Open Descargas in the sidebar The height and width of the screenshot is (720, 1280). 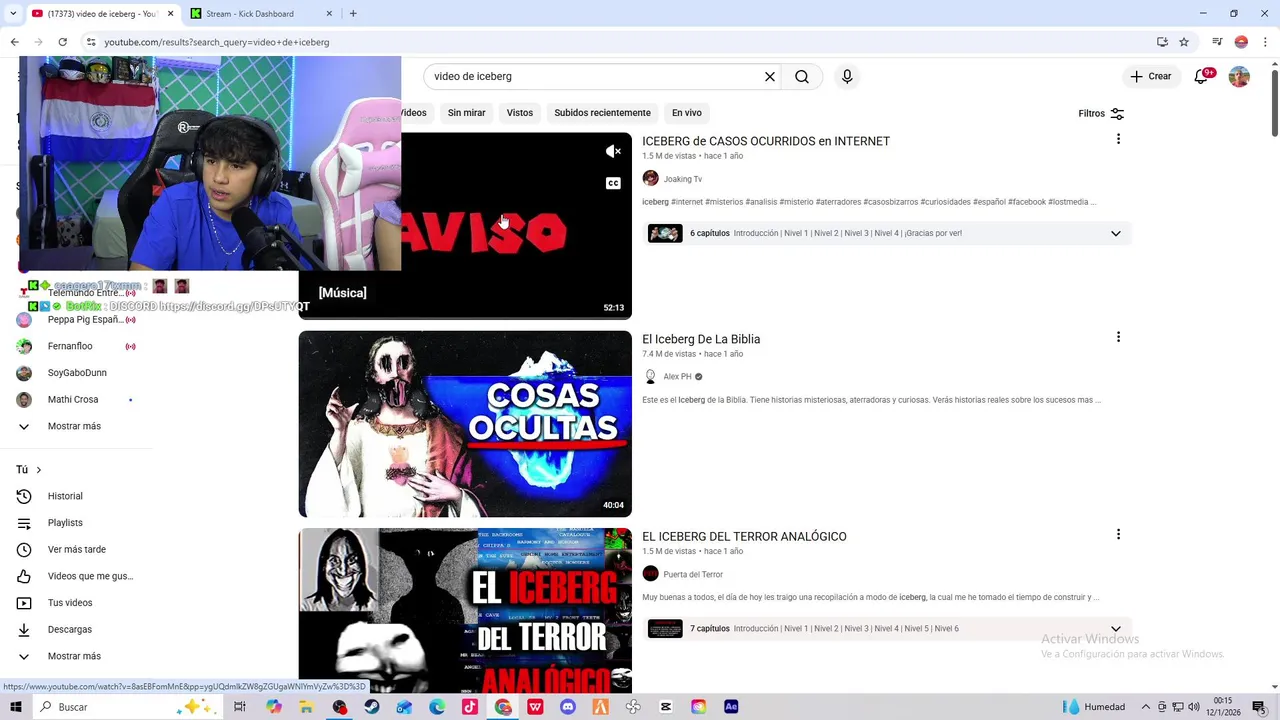[70, 630]
